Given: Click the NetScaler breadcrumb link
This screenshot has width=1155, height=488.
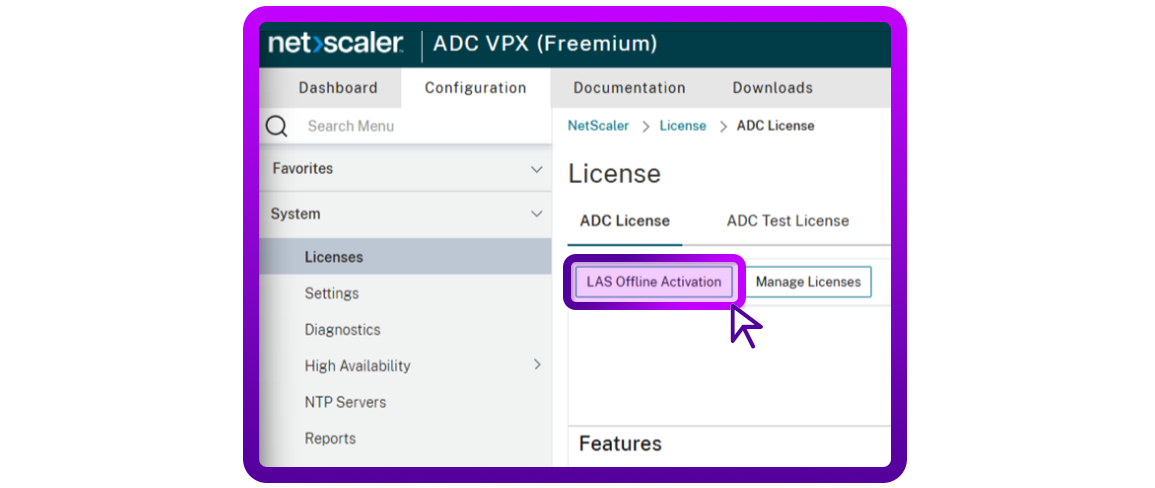Looking at the screenshot, I should [598, 126].
